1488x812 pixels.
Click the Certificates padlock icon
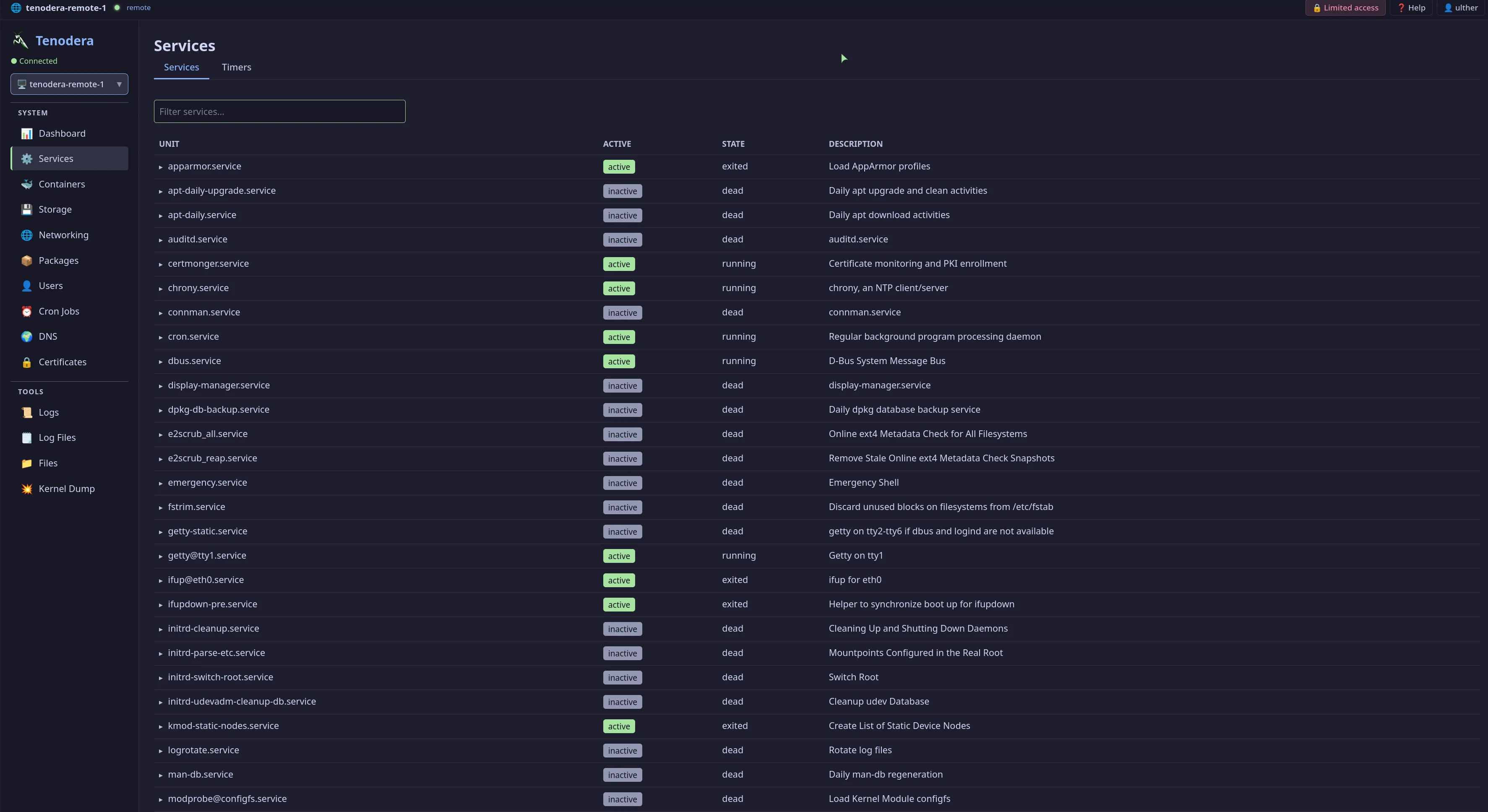(x=26, y=362)
